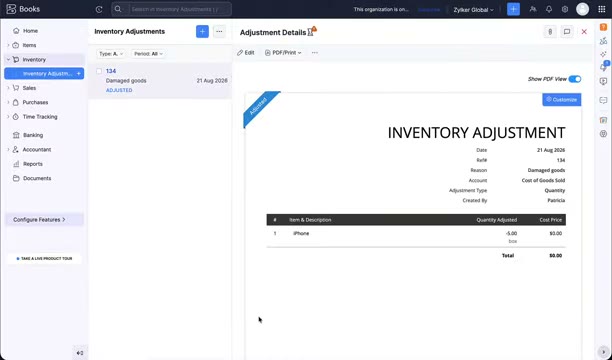Select Inventory Adjustments sidebar item
This screenshot has width=612, height=360.
point(44,73)
